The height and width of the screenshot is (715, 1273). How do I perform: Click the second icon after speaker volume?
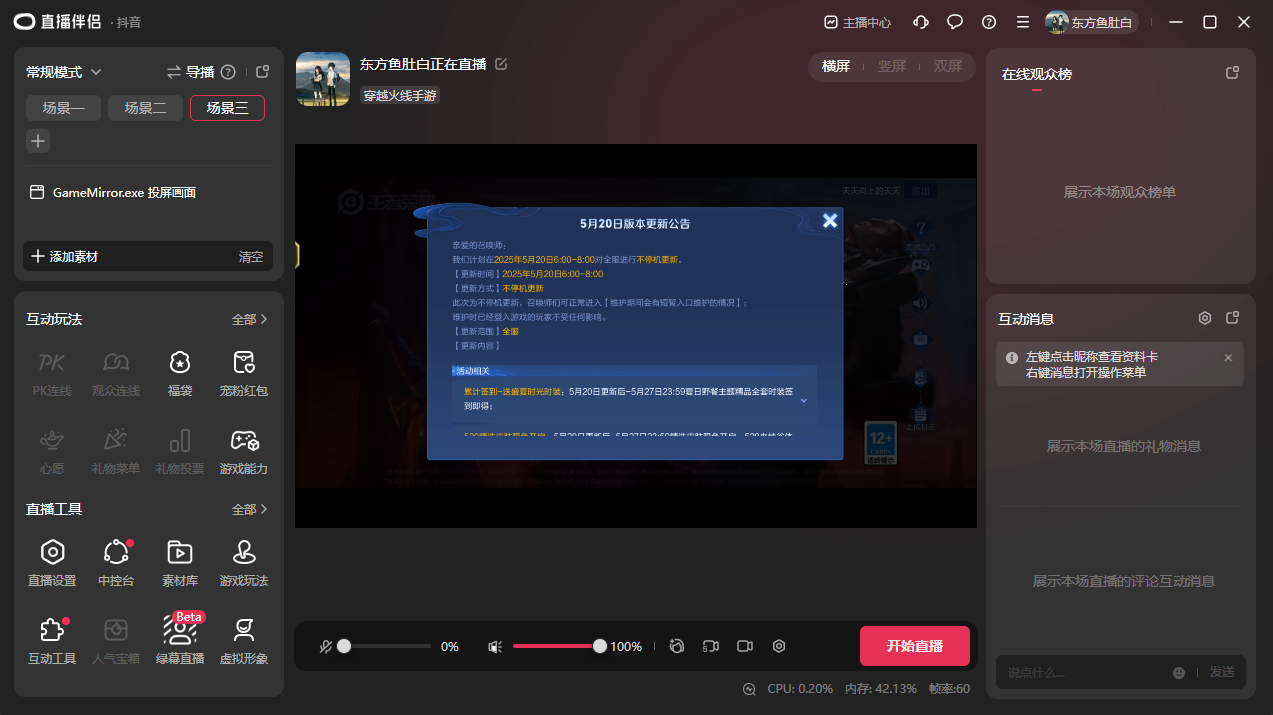711,646
